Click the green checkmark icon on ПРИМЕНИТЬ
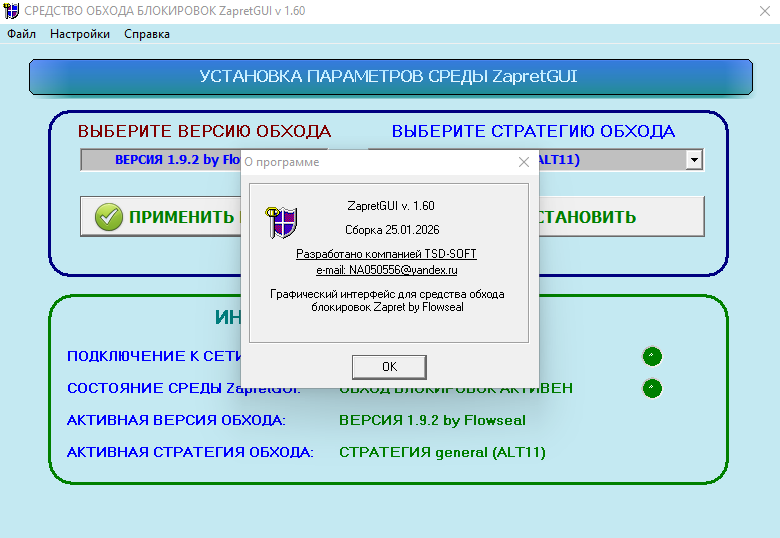The width and height of the screenshot is (780, 538). (x=108, y=217)
